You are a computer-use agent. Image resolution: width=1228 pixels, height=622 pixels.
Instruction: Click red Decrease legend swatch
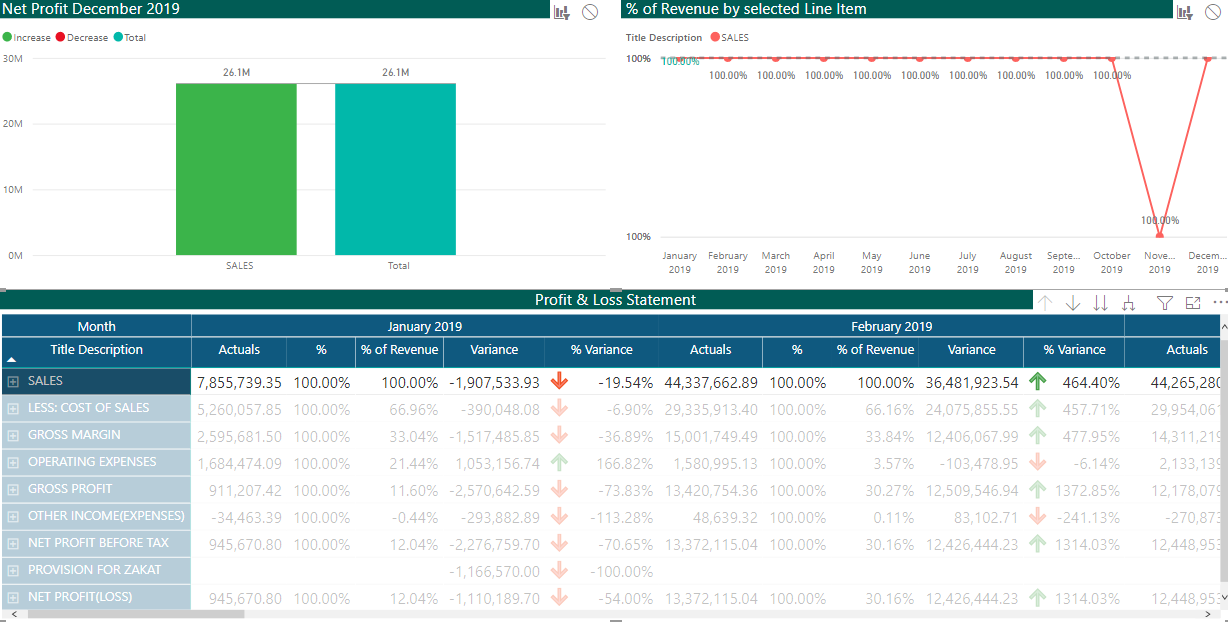click(60, 37)
